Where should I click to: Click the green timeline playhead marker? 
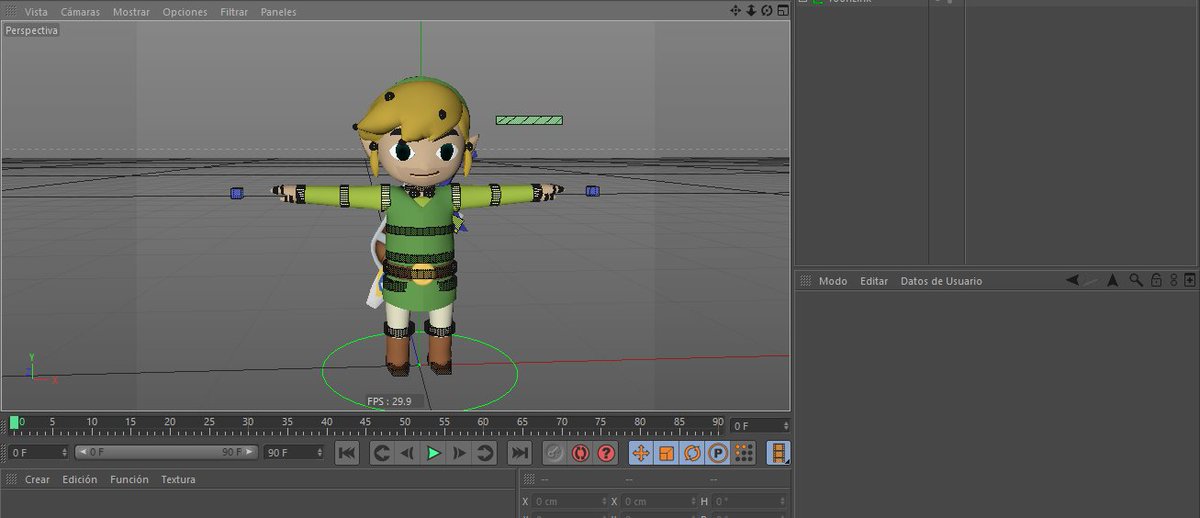click(14, 423)
